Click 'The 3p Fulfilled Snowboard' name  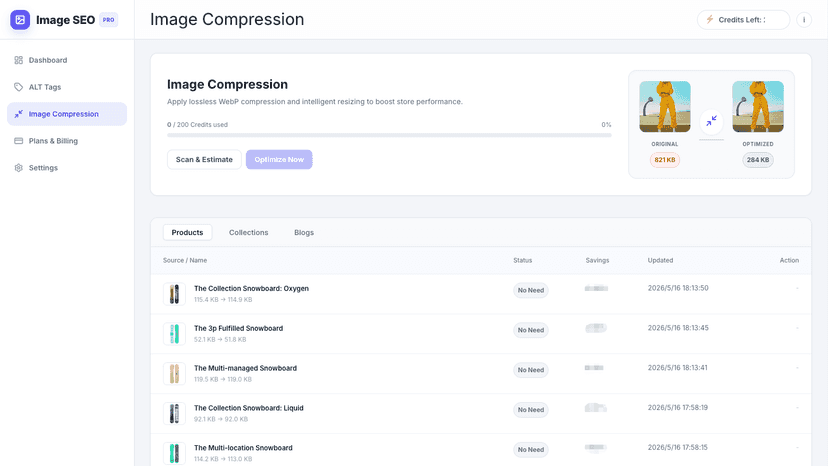click(239, 328)
